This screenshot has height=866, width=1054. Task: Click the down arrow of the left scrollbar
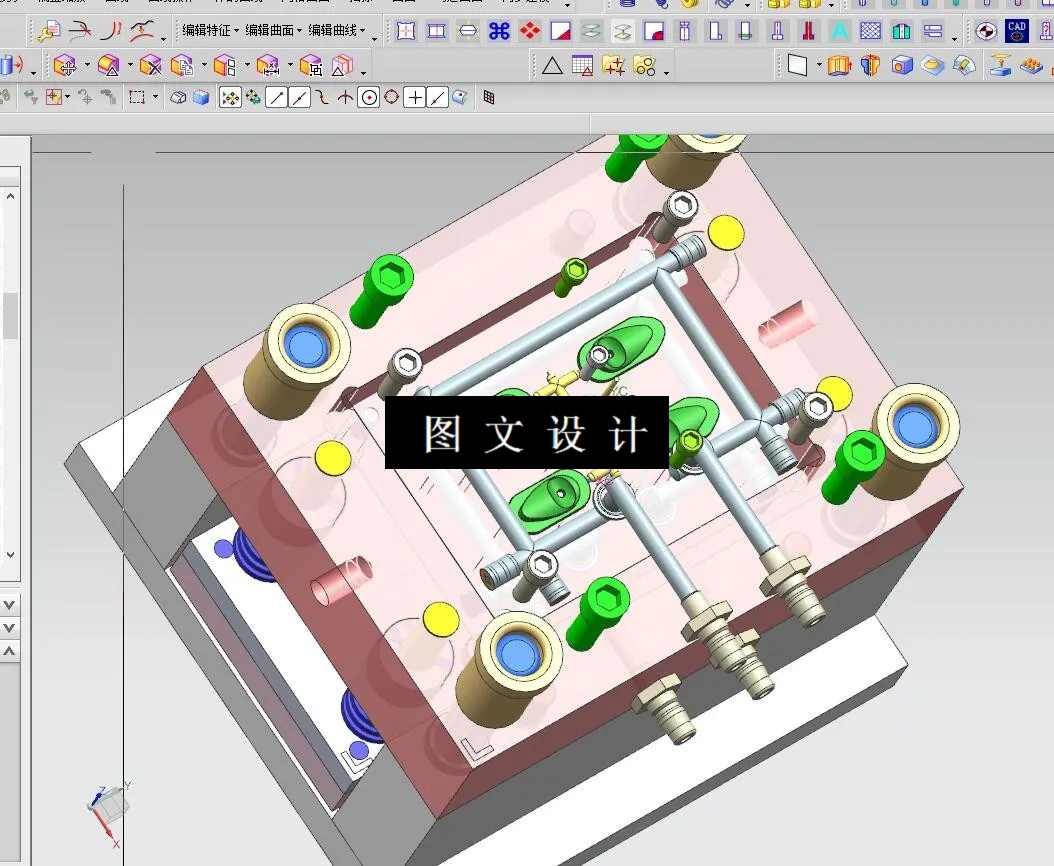click(10, 556)
